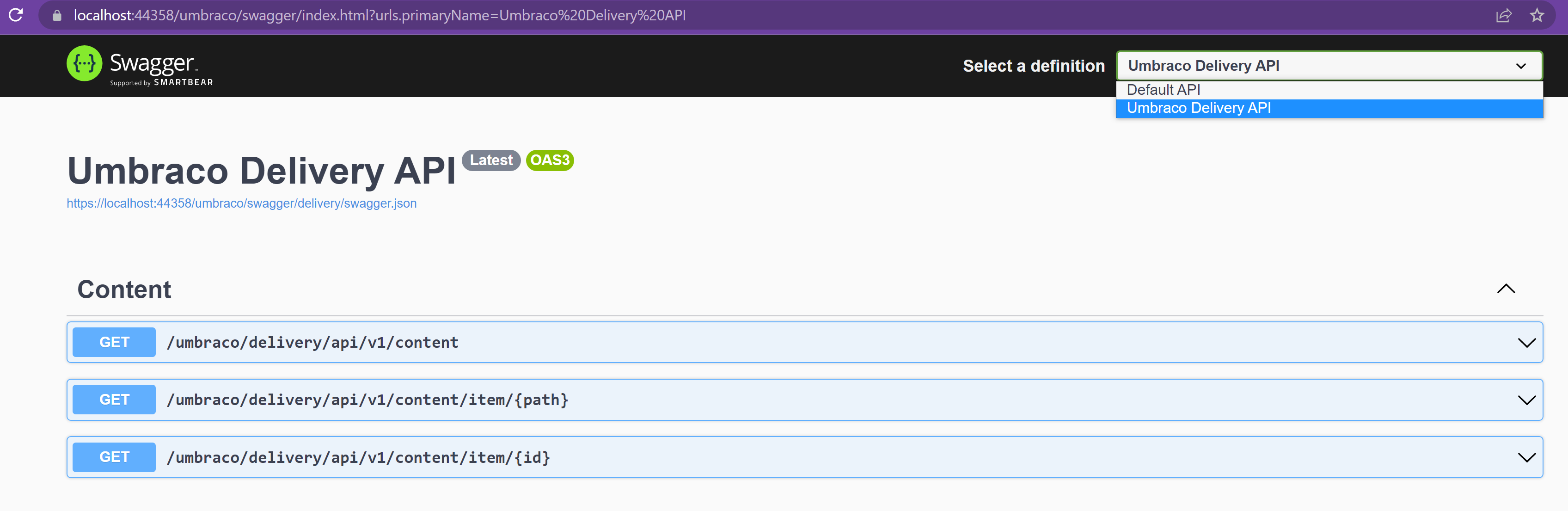Click the Content section heading

[124, 290]
